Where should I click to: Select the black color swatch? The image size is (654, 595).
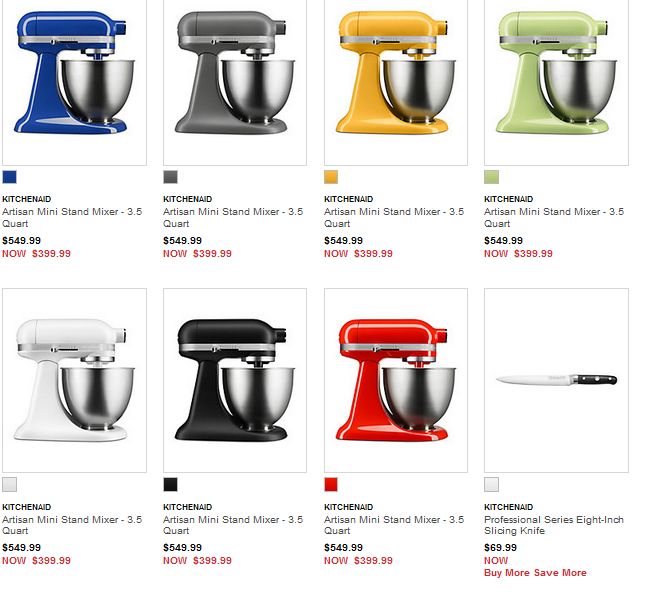(x=170, y=485)
